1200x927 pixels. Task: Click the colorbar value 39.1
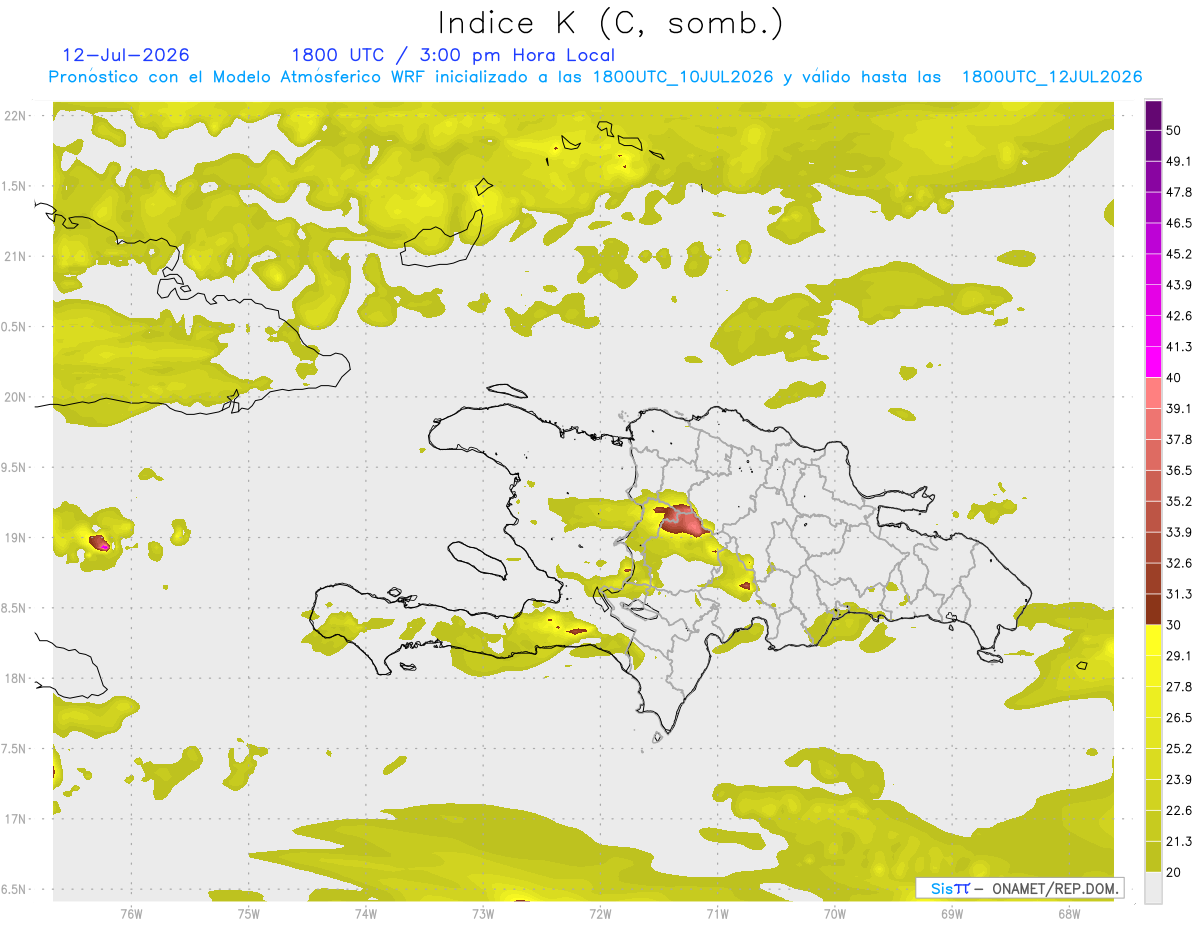(1179, 408)
